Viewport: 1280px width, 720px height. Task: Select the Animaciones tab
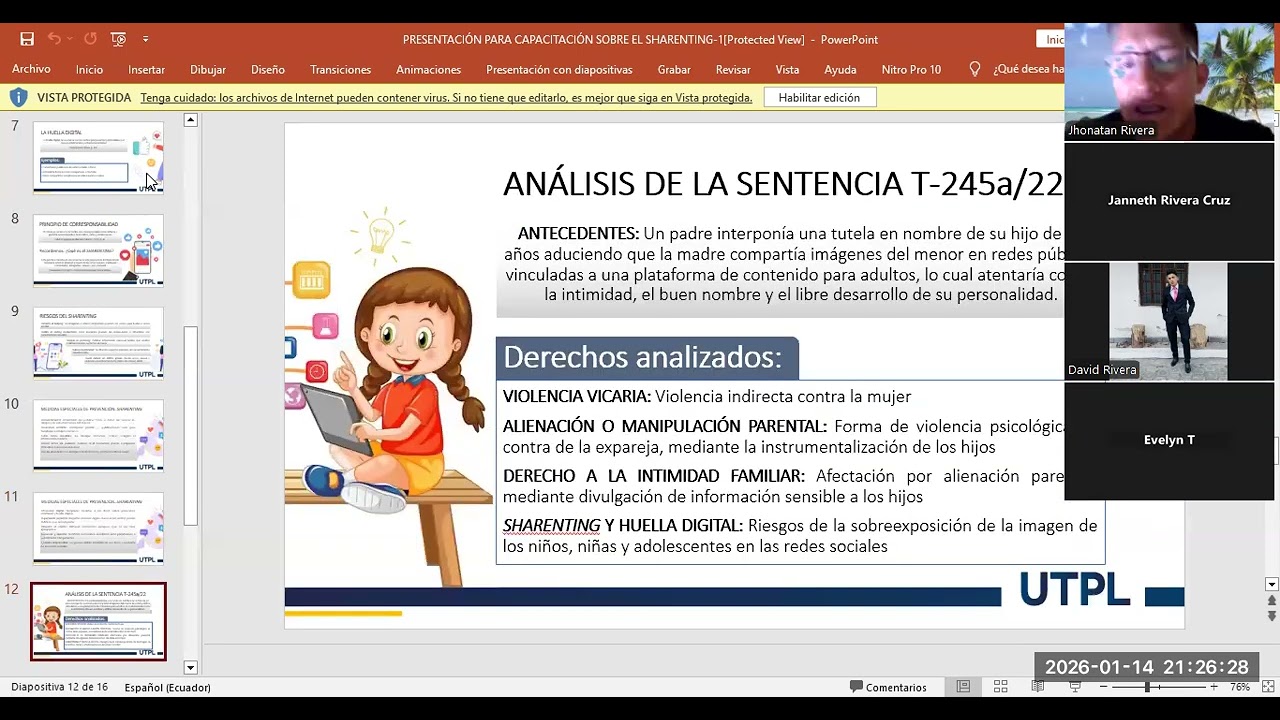click(x=428, y=69)
